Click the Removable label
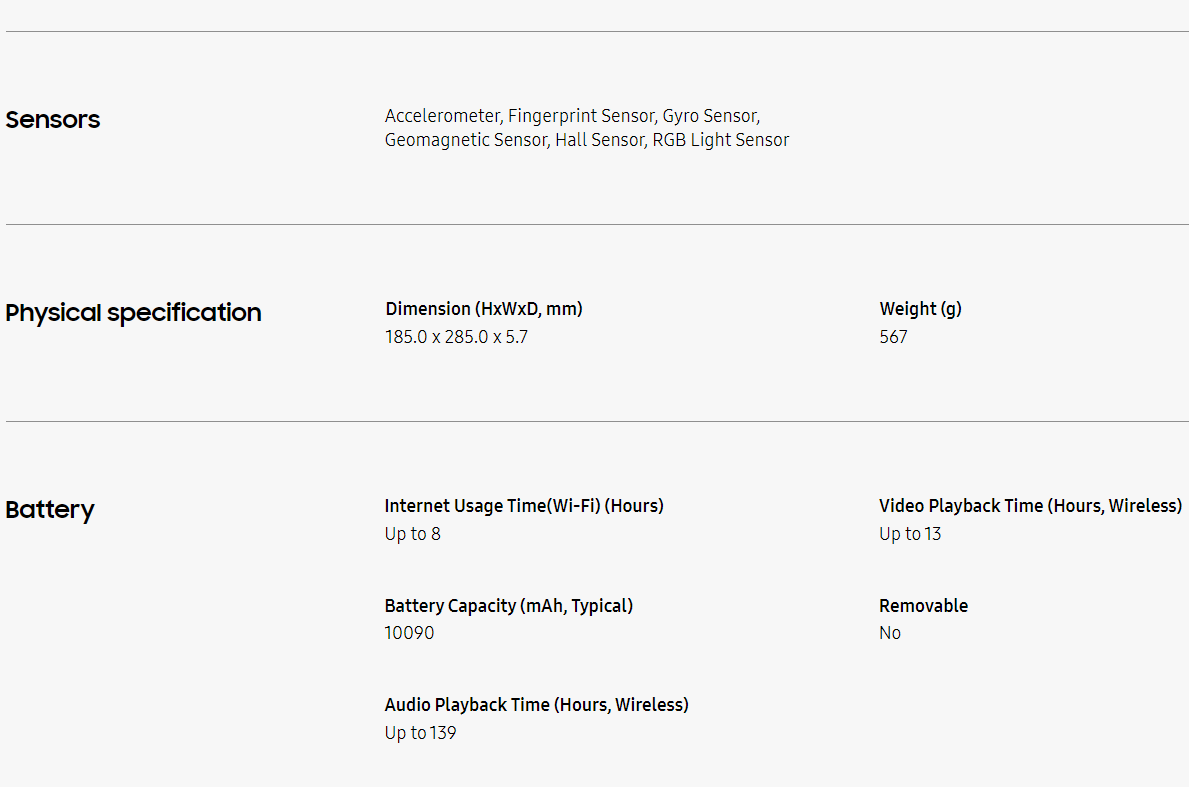Screen dimensions: 1189x787 (x=923, y=606)
